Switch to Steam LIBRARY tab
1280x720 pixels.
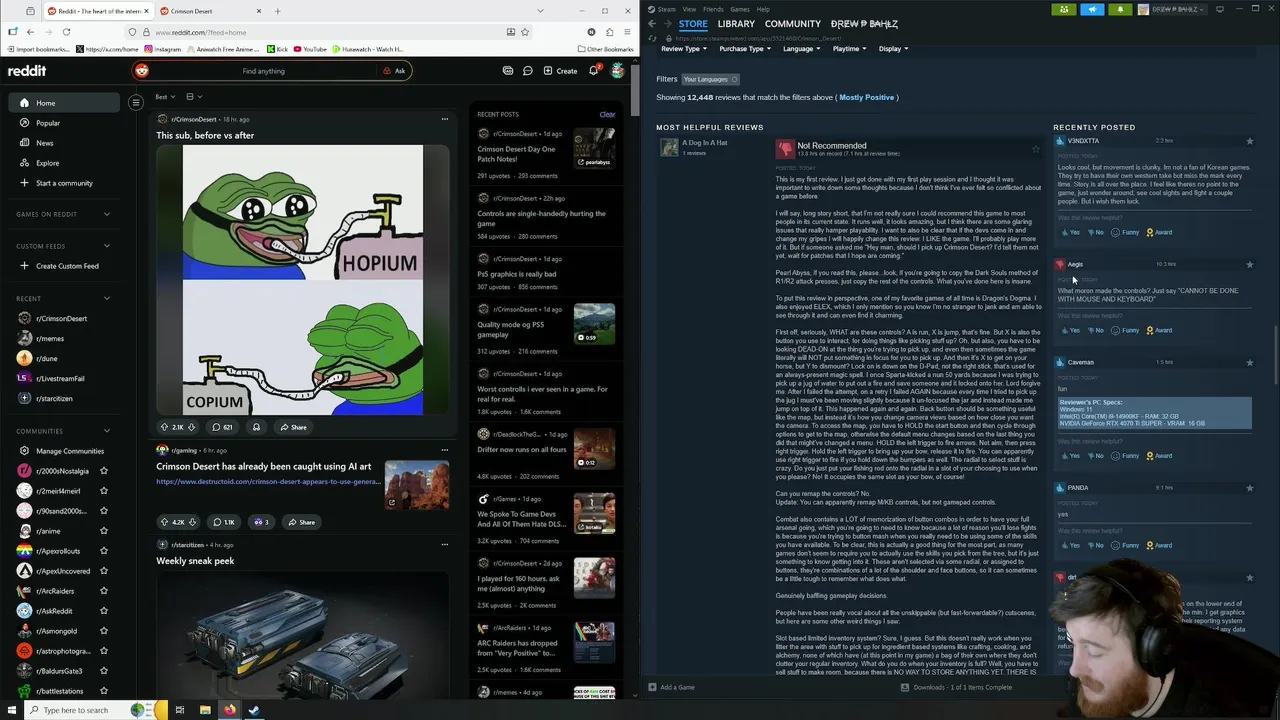[736, 24]
